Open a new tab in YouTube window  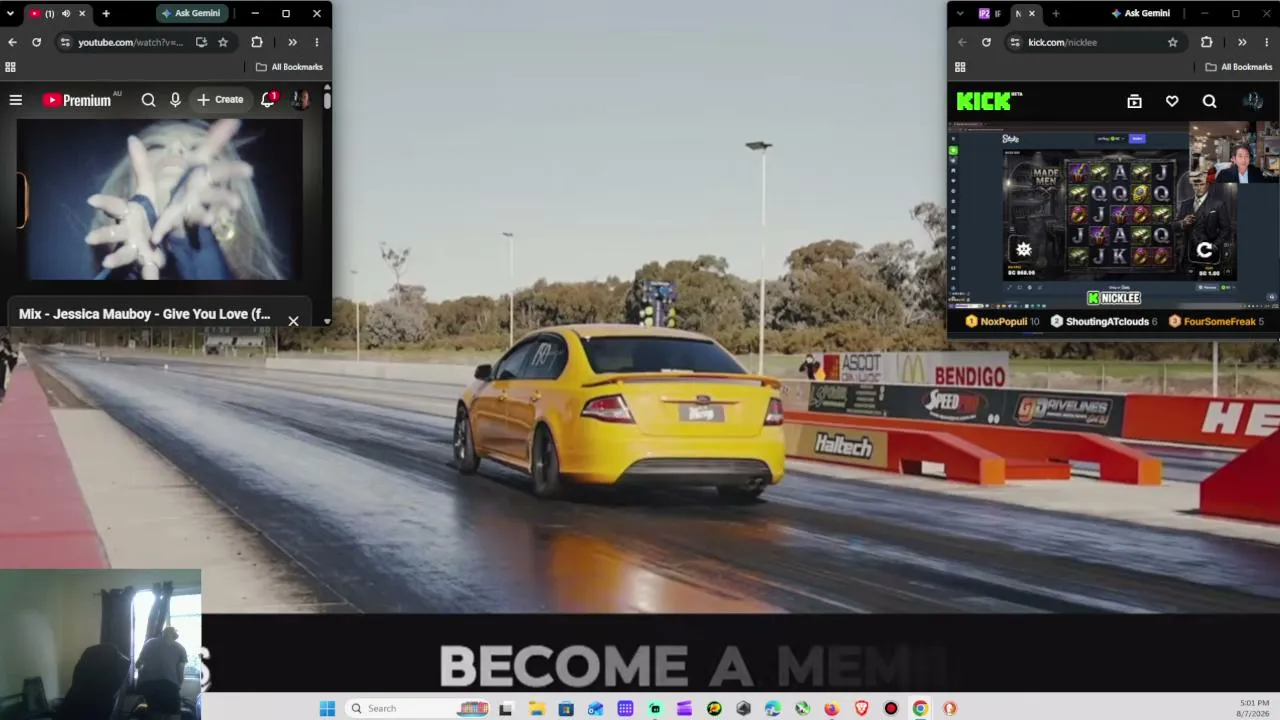[106, 13]
